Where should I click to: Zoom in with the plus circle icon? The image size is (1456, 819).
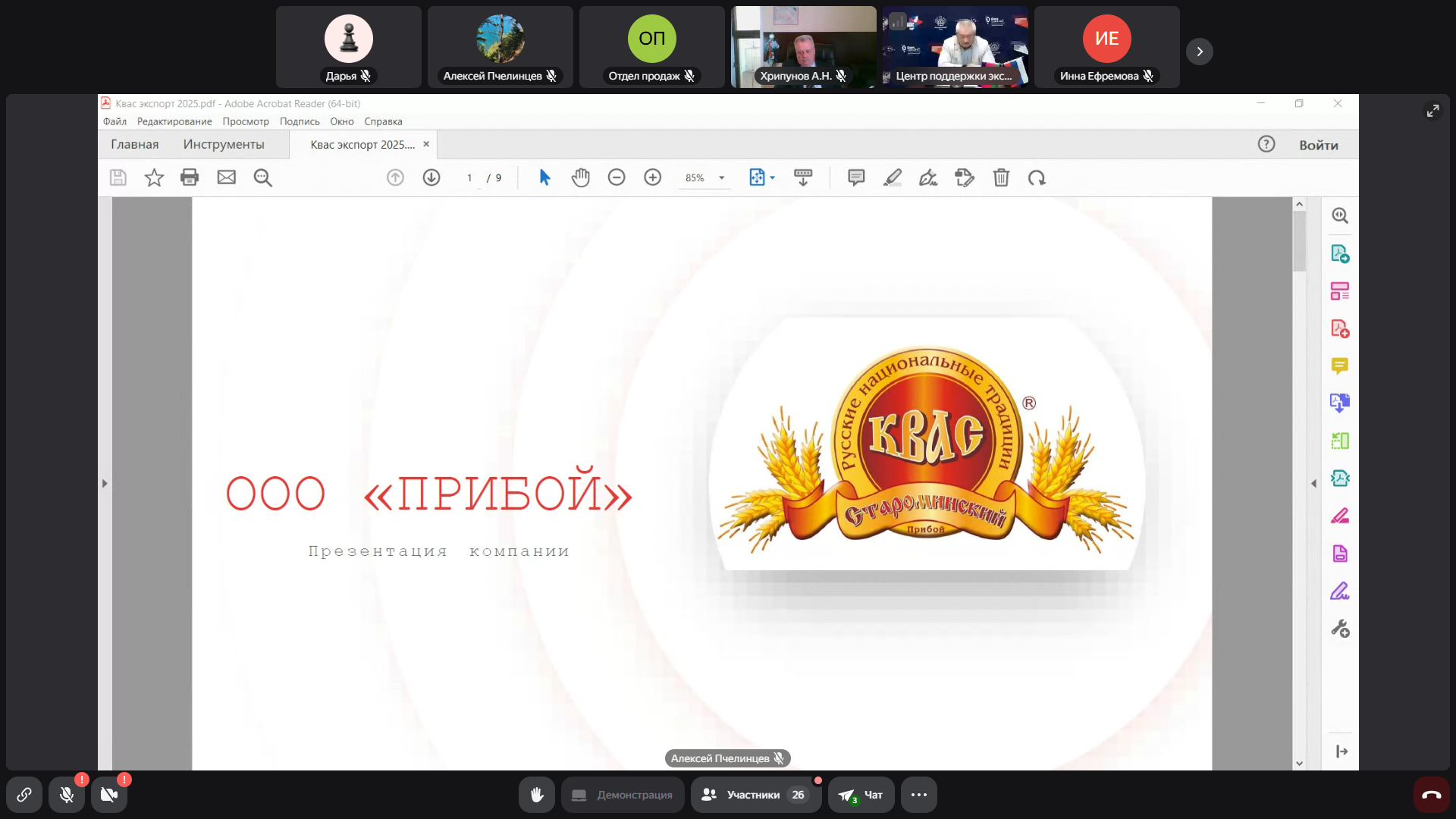click(653, 177)
